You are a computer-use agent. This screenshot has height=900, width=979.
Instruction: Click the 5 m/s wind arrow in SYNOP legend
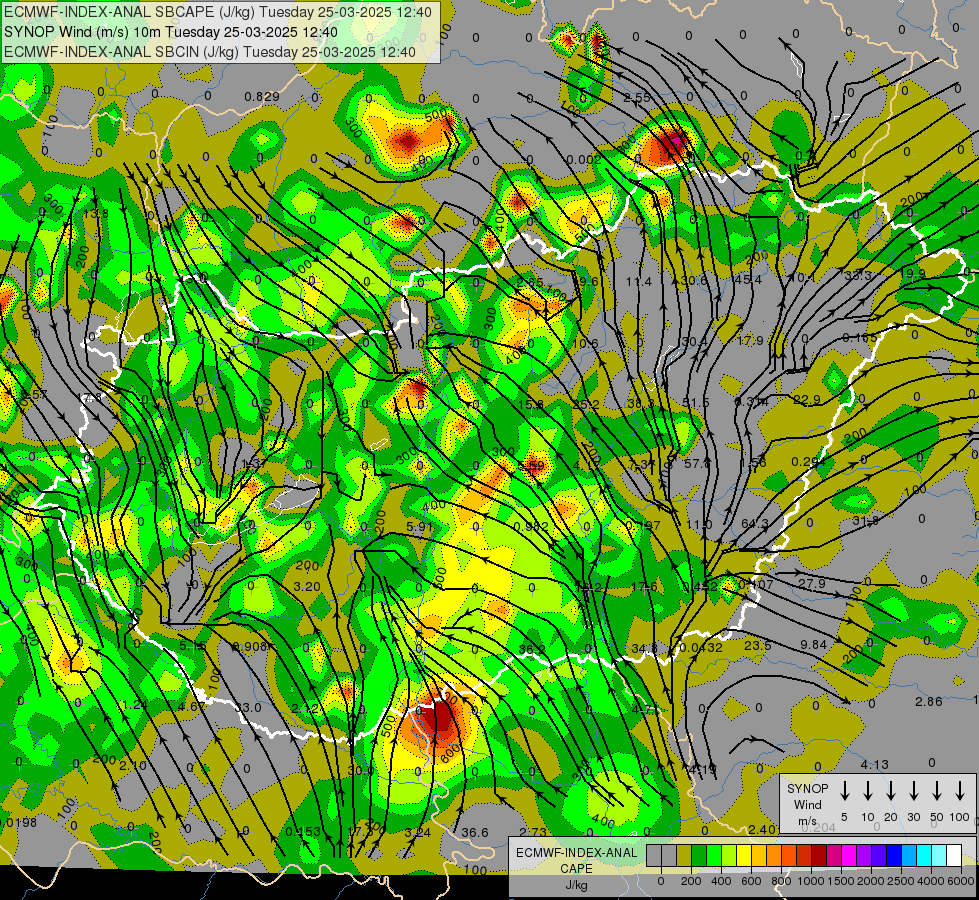(844, 790)
